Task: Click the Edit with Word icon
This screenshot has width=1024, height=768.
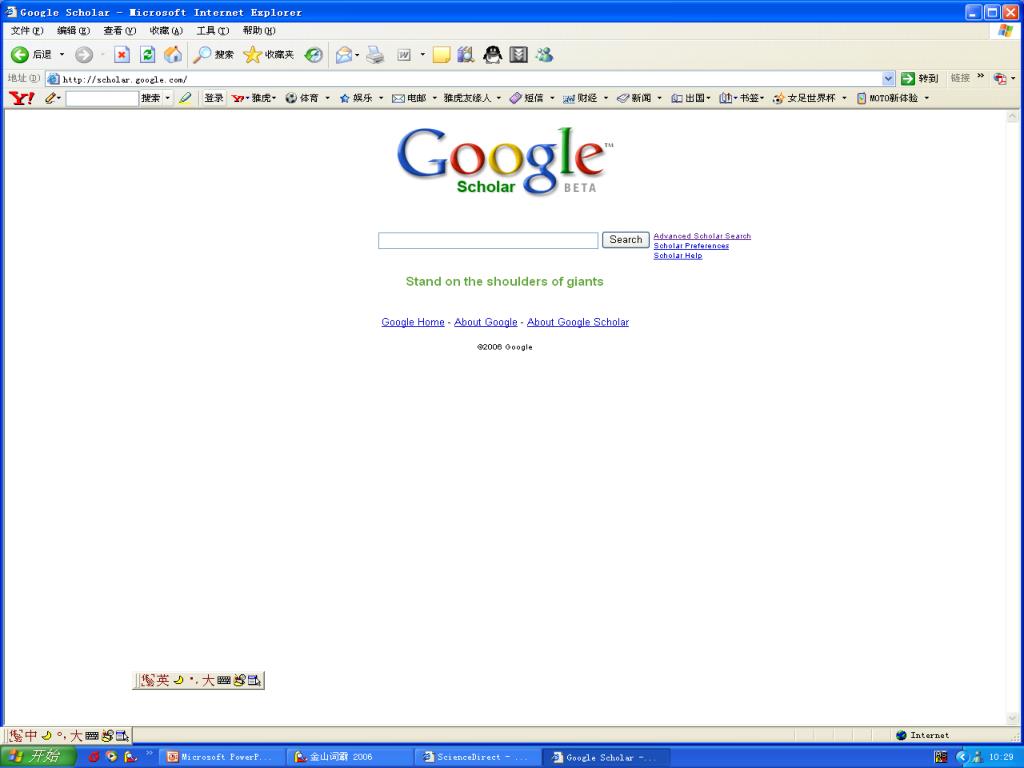Action: coord(404,55)
